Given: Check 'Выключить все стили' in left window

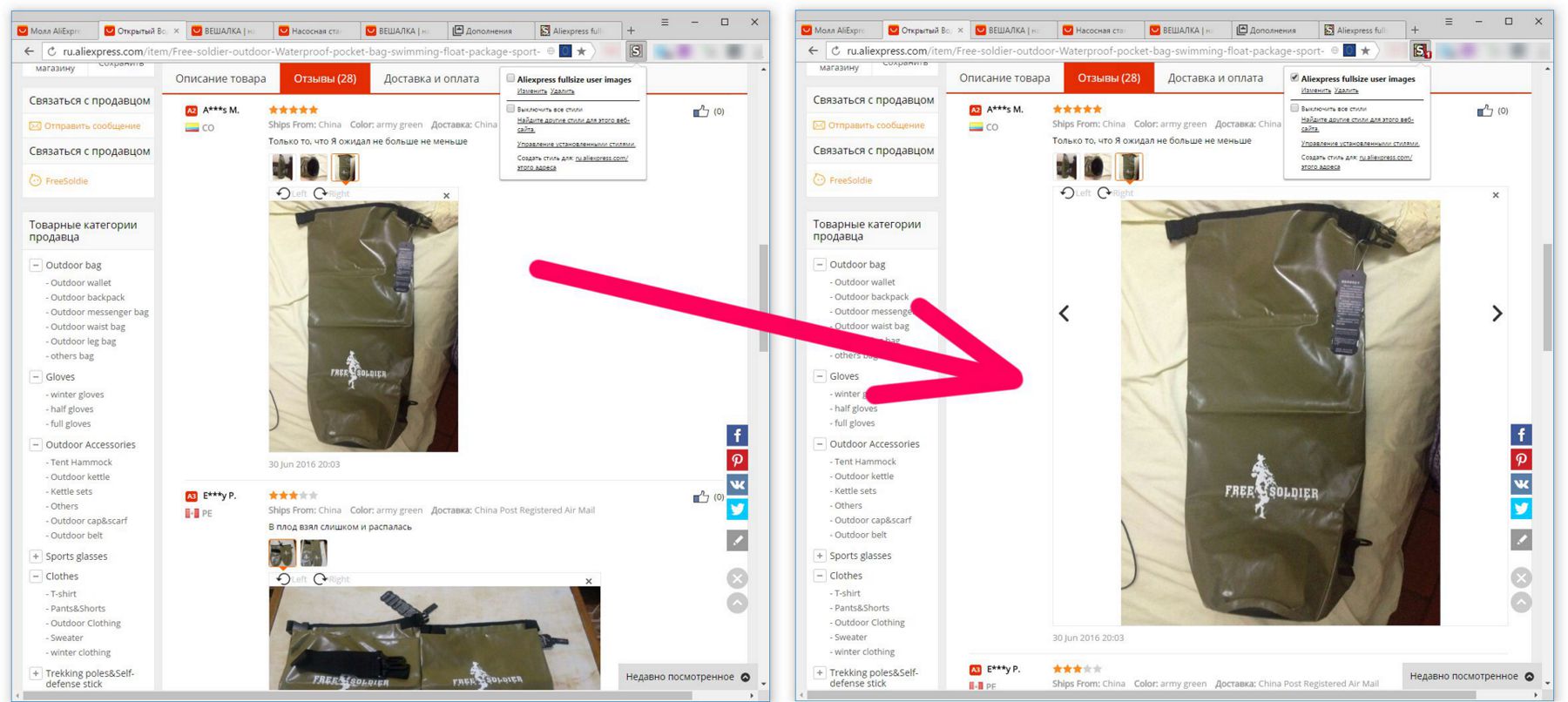Looking at the screenshot, I should coord(510,109).
